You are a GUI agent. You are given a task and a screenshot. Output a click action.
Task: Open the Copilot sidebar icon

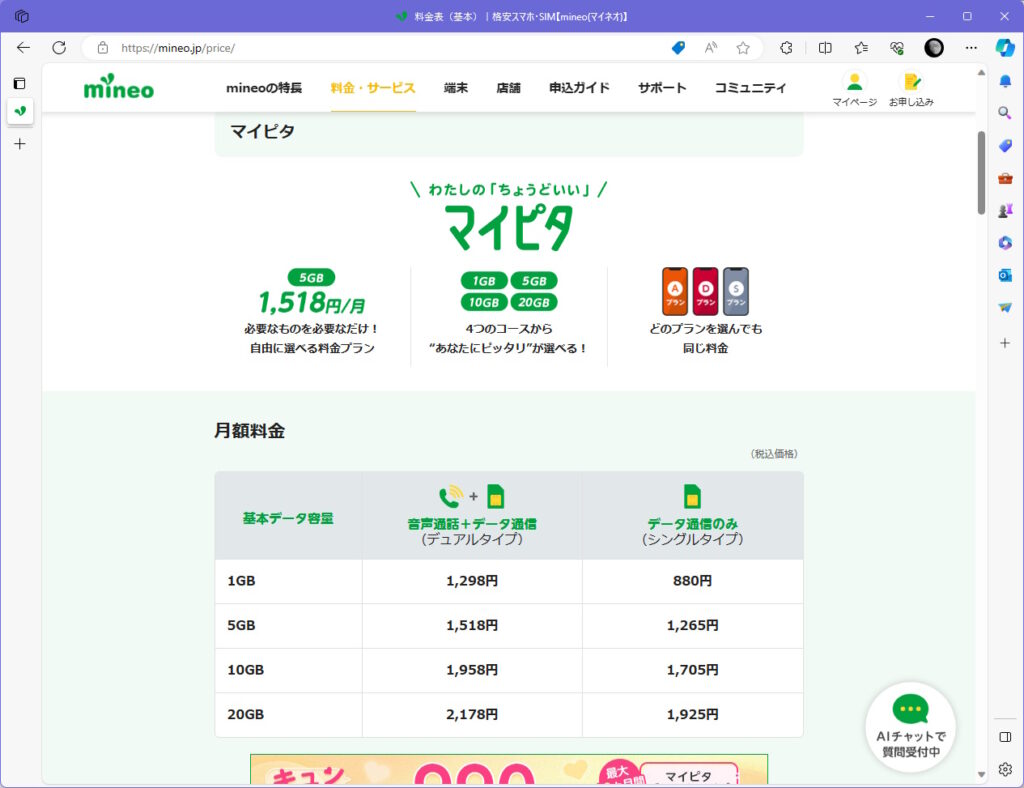click(x=1005, y=48)
